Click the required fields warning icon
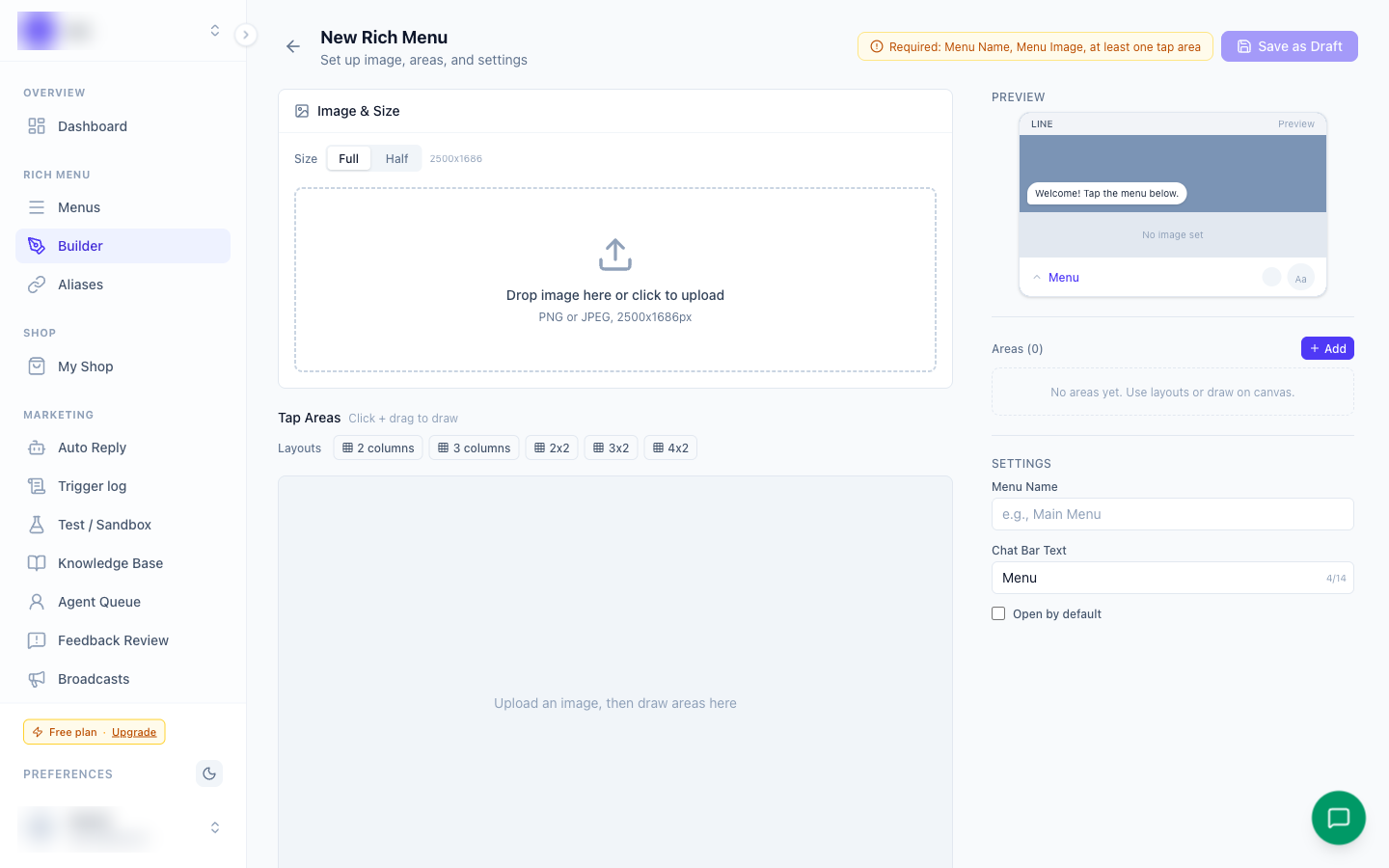 point(877,46)
